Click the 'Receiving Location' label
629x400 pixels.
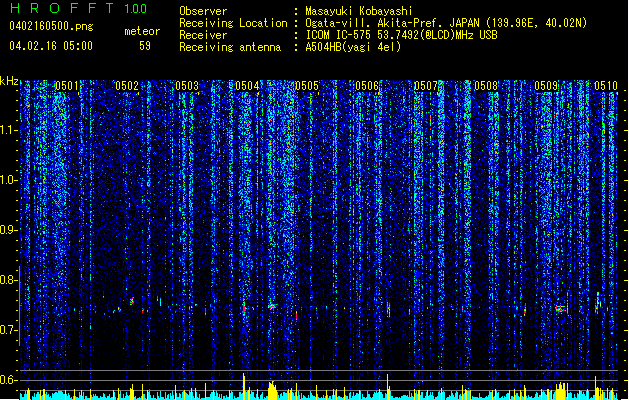[x=233, y=23]
